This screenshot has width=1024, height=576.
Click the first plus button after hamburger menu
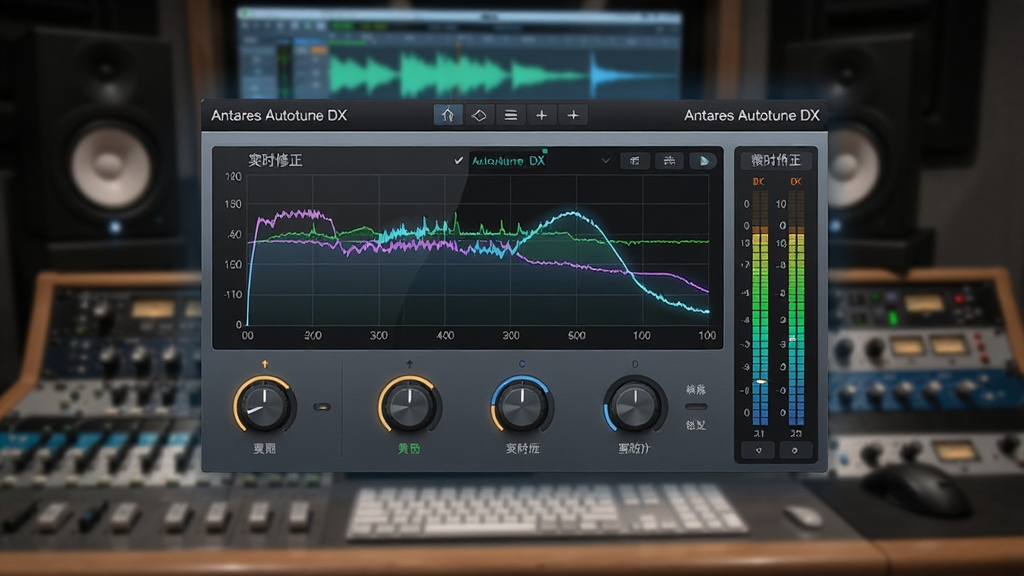point(541,115)
